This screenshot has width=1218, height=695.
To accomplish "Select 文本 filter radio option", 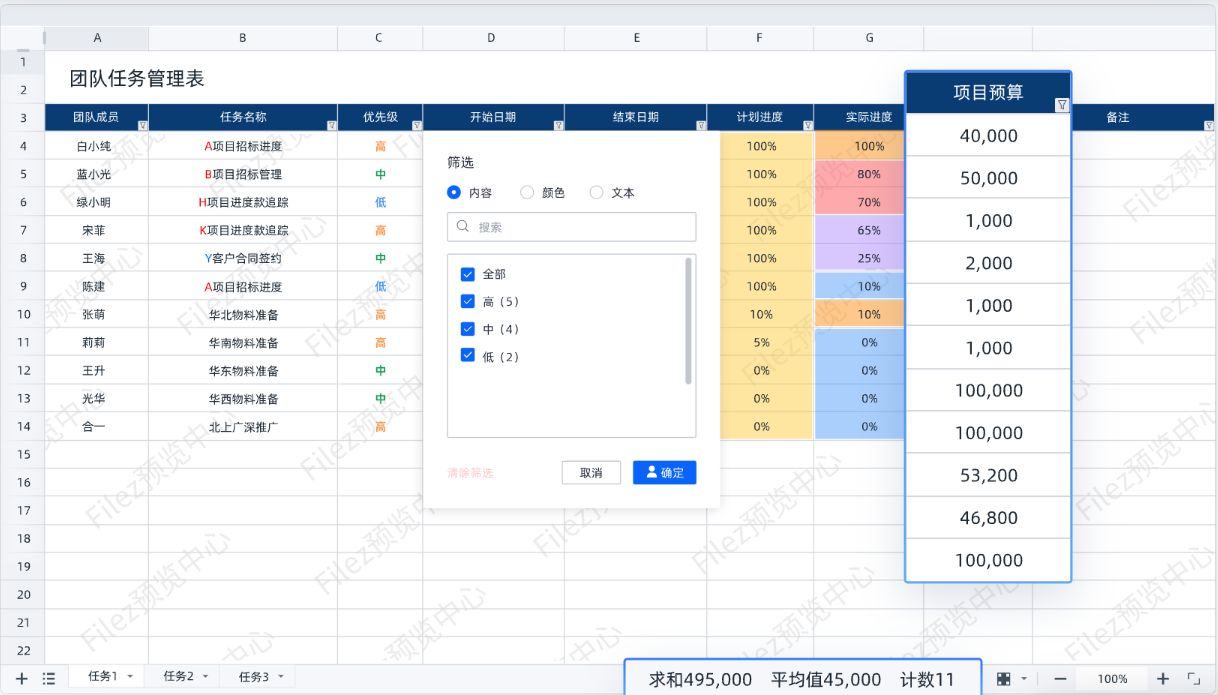I will pyautogui.click(x=597, y=193).
